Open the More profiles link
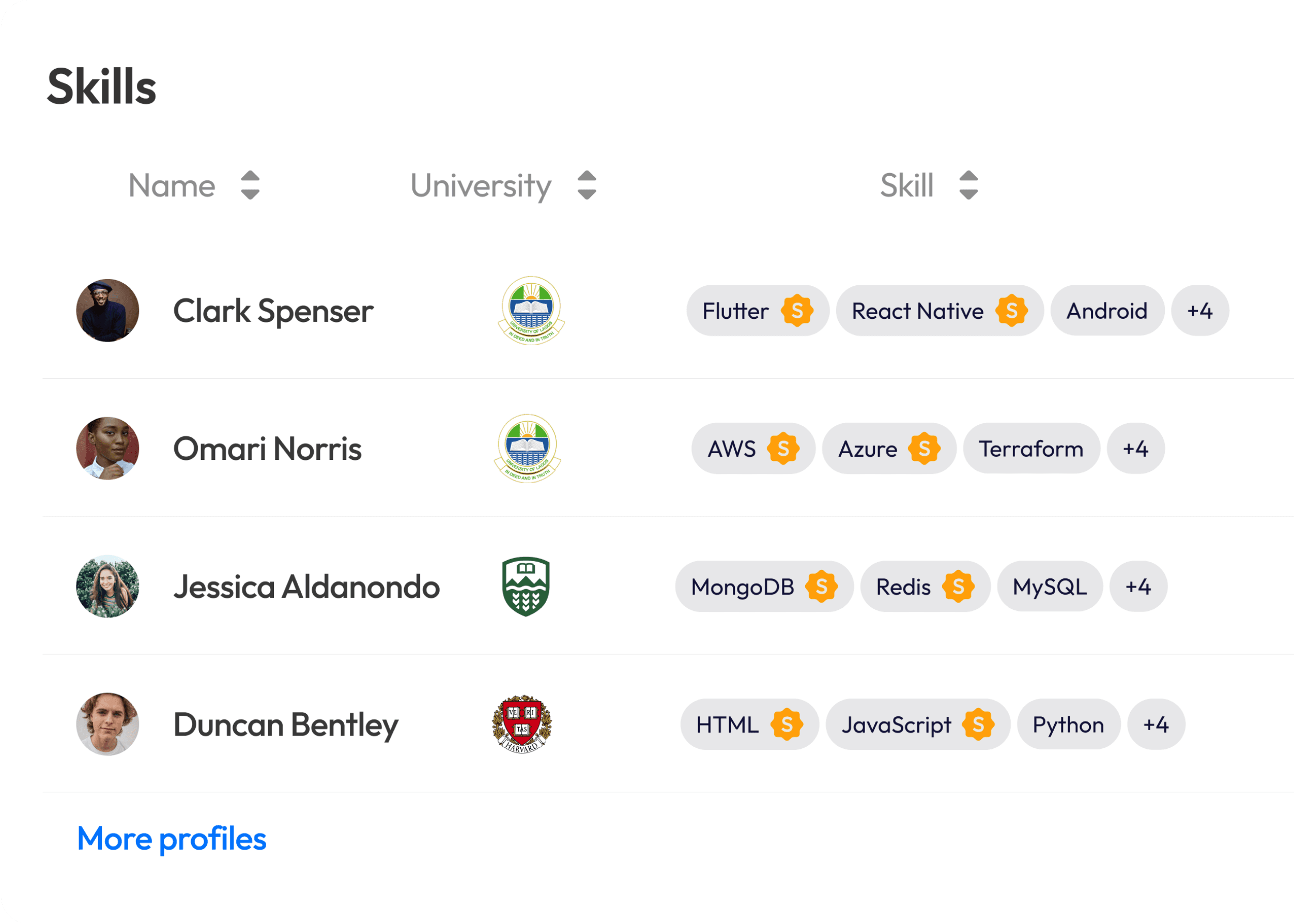 click(x=172, y=839)
